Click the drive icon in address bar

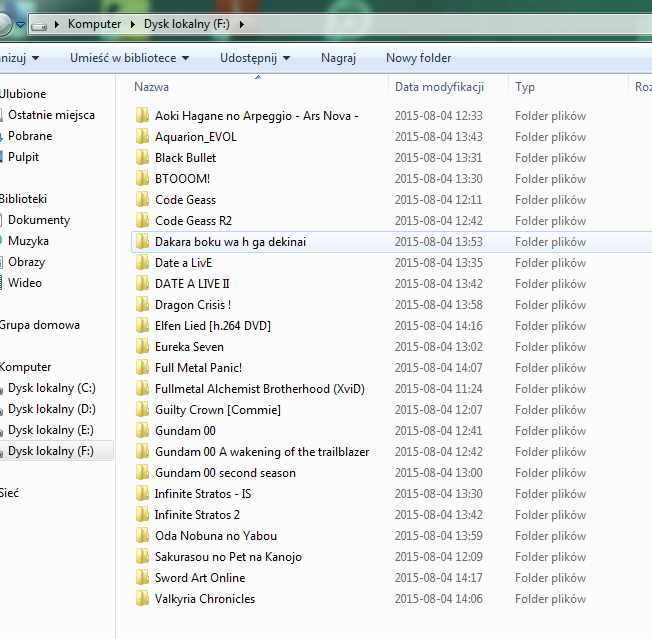click(40, 26)
